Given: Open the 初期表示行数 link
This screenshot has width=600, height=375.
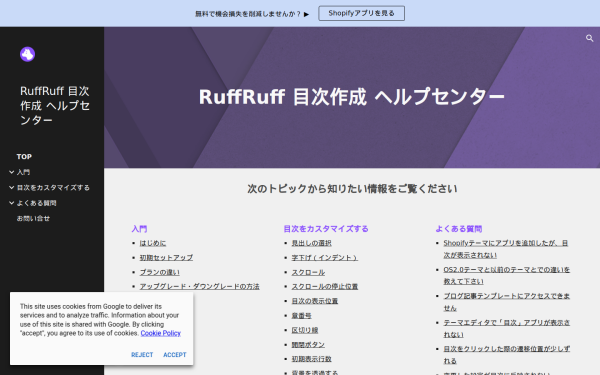Looking at the screenshot, I should [311, 359].
